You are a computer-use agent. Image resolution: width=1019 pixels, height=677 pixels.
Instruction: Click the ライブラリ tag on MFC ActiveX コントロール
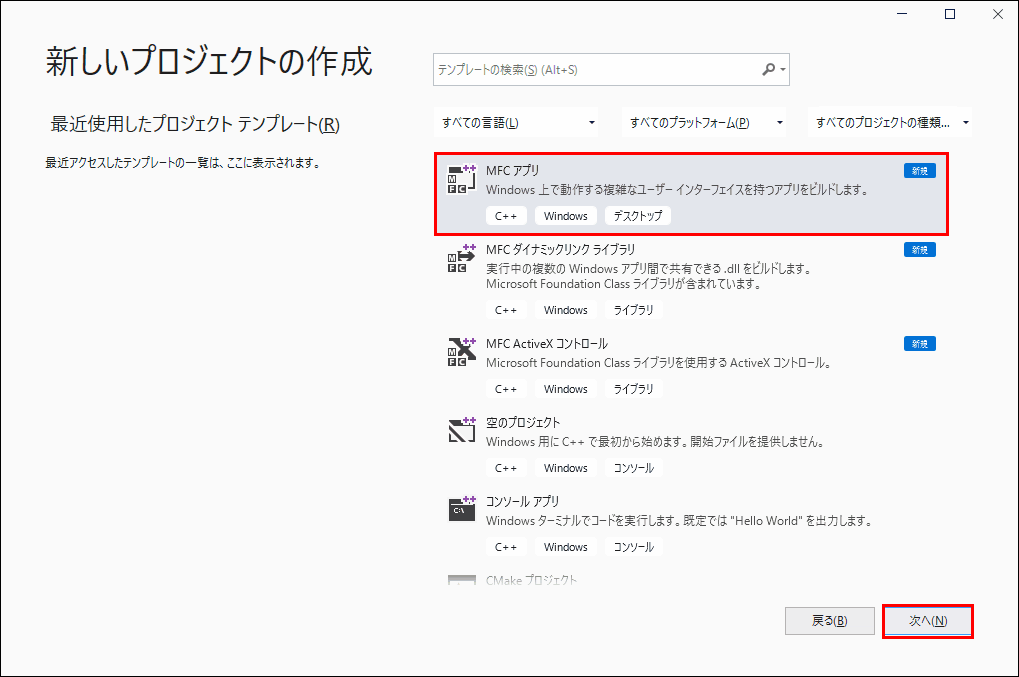click(634, 389)
